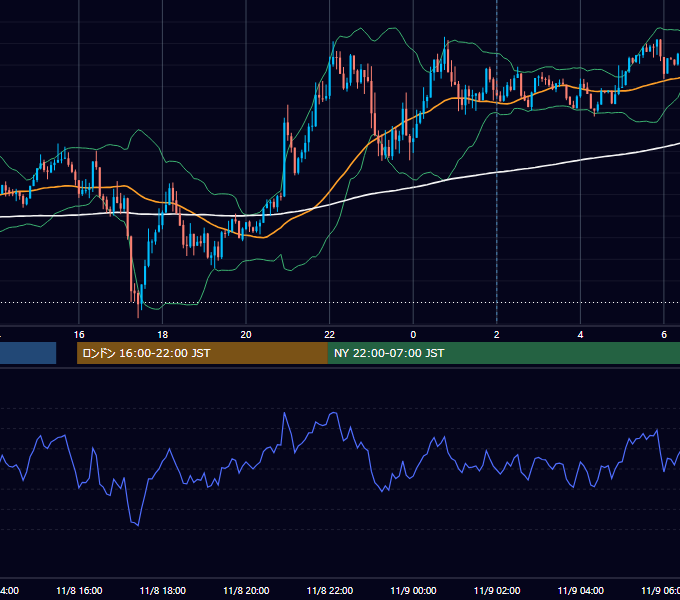Click the 11/8 18:00 date label
Viewport: 680px width, 600px height.
click(163, 591)
